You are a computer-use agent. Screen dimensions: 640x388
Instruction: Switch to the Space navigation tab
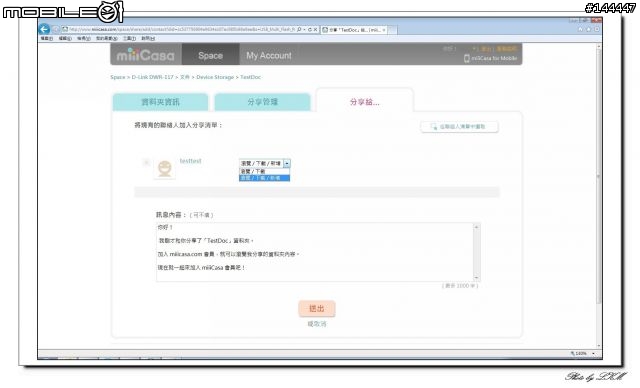coord(211,55)
